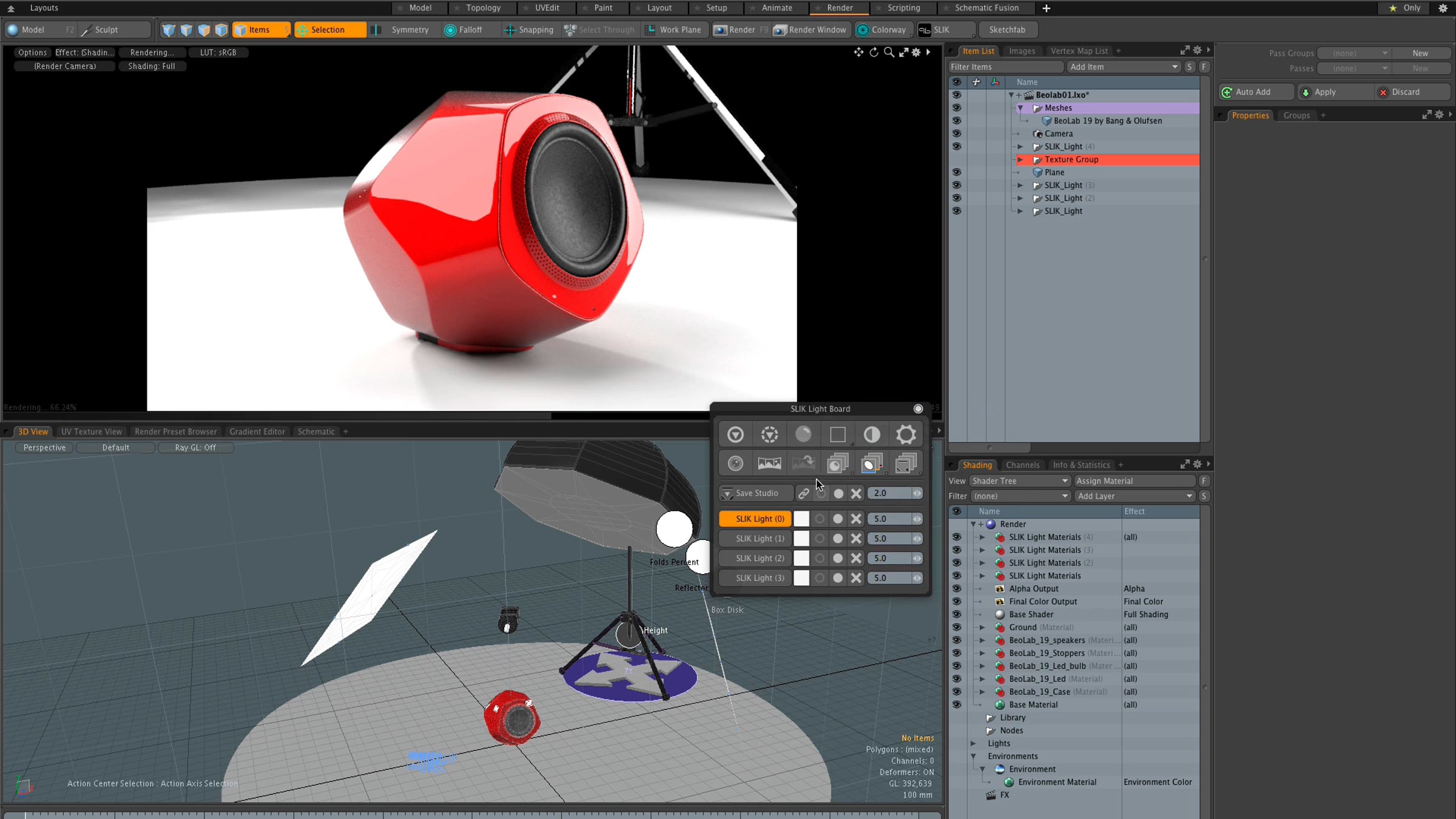Image resolution: width=1456 pixels, height=819 pixels.
Task: Open the UV Texture View tab
Action: [92, 431]
